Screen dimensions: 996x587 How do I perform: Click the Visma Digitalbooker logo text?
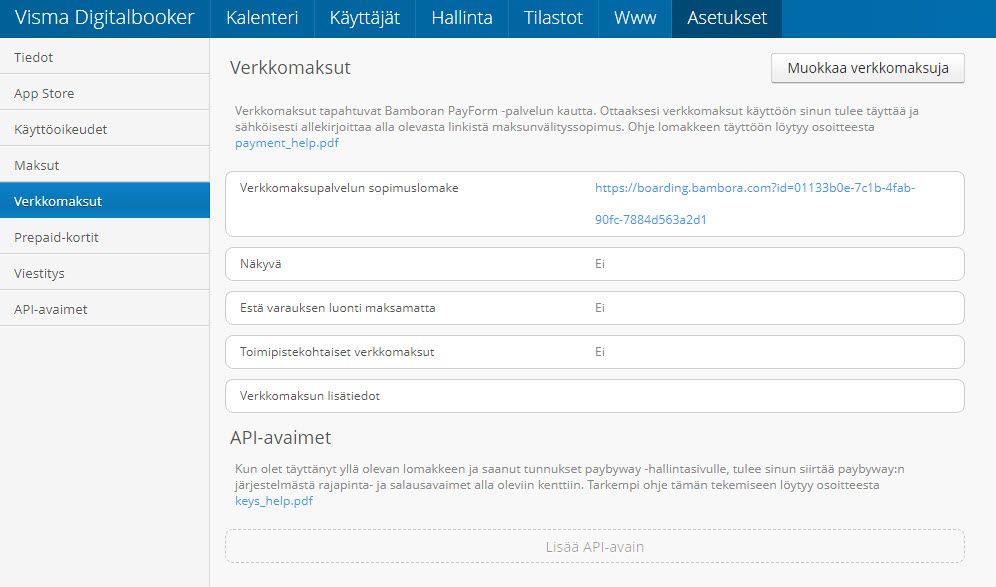click(104, 18)
